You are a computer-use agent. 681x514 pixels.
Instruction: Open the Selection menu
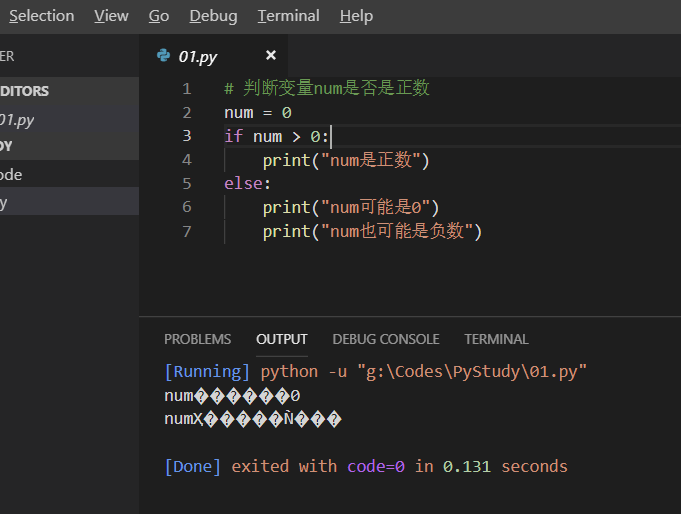click(42, 16)
